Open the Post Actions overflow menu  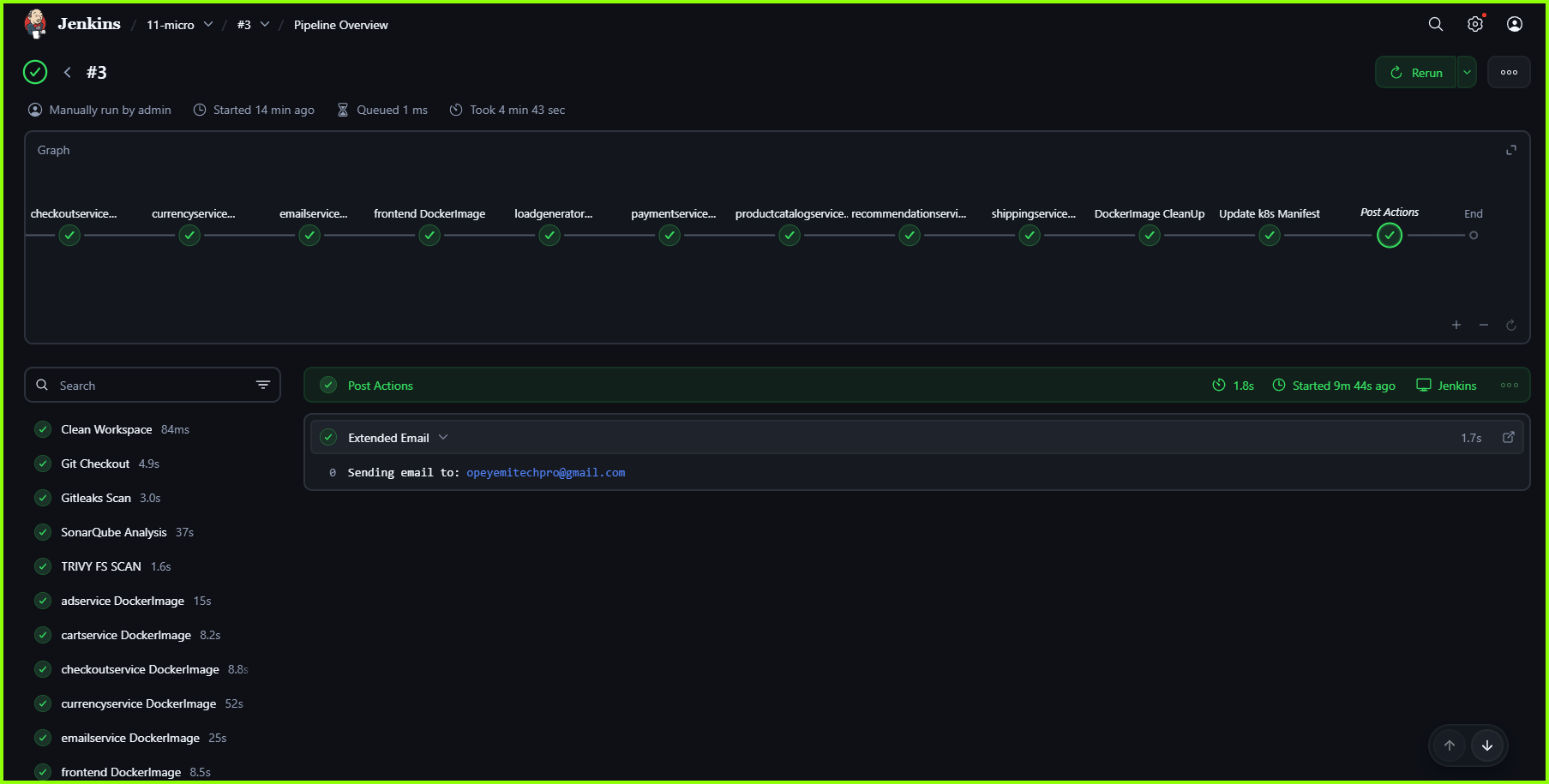[x=1509, y=385]
